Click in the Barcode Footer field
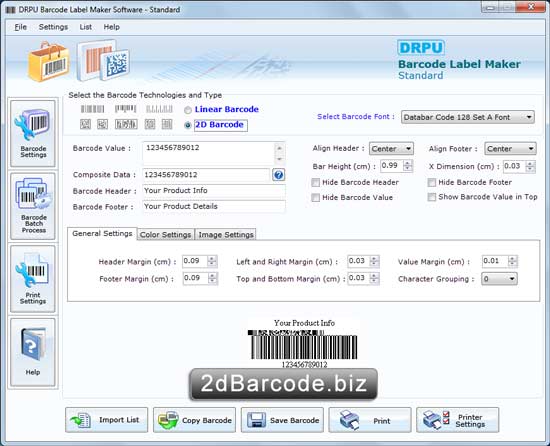 214,207
